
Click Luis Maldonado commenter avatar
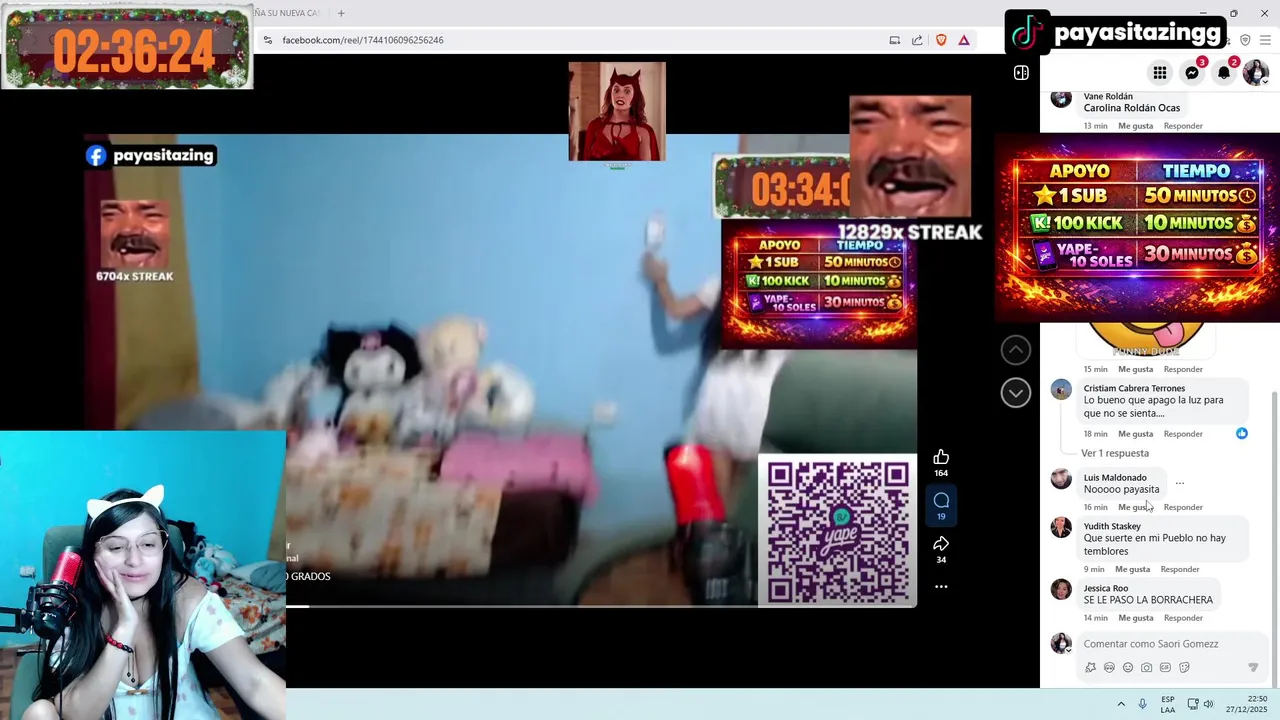coord(1061,479)
